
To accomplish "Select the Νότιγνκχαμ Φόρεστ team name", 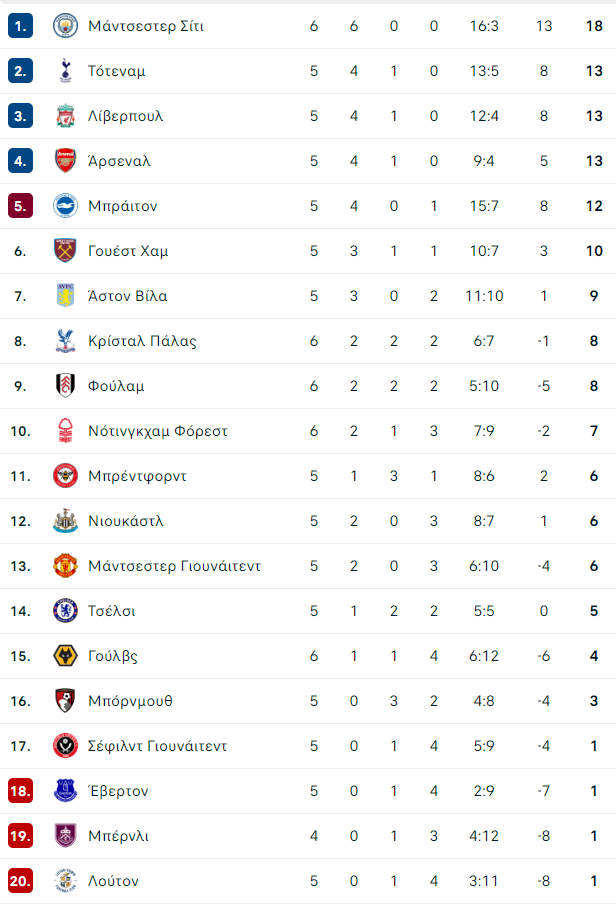I will coord(158,431).
